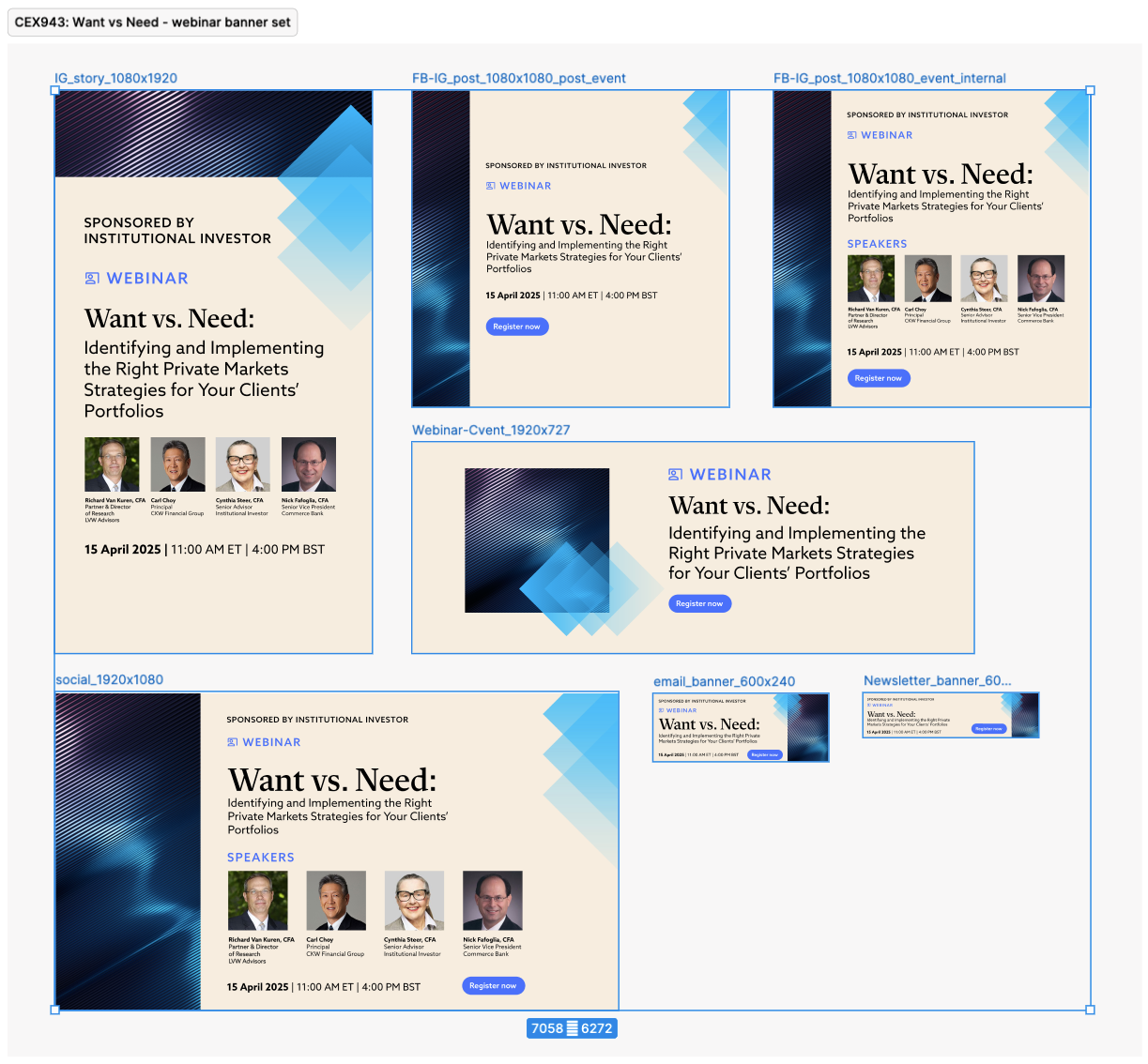Click the top-left selection corner handle
The height and width of the screenshot is (1064, 1148).
[55, 91]
